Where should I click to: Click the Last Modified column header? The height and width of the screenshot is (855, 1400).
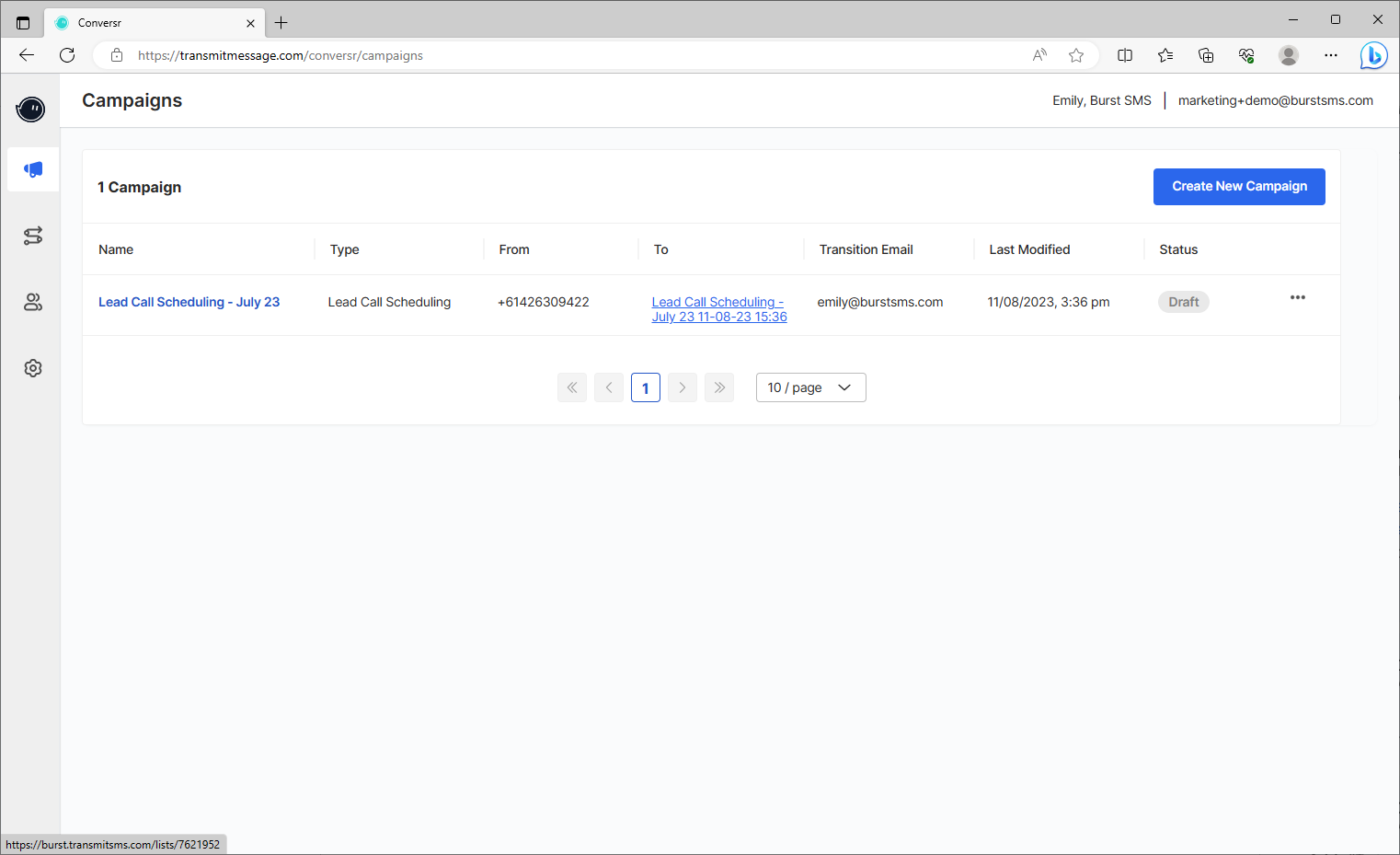(1029, 249)
